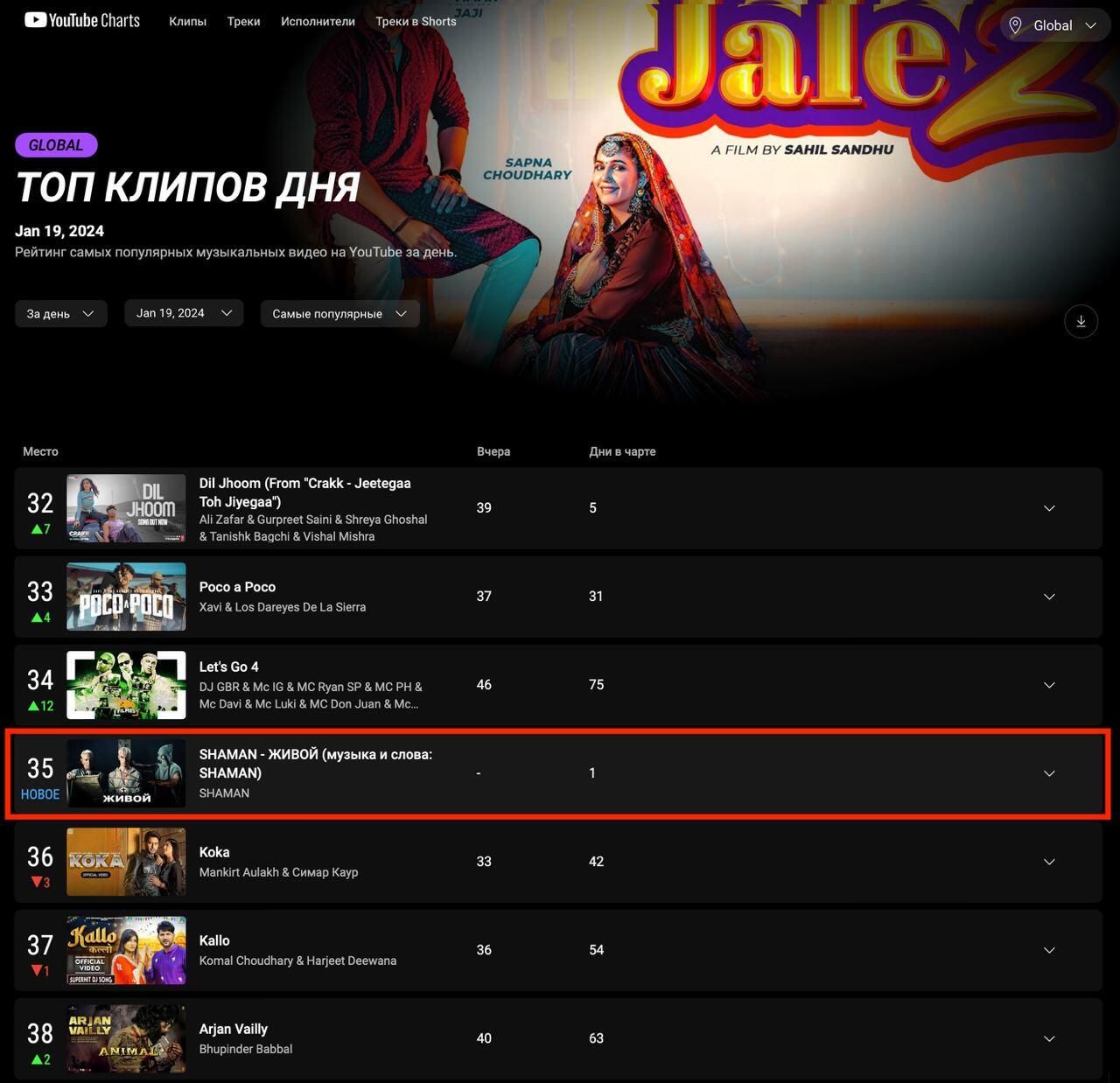Click the Let's Go 4 title

tap(228, 667)
